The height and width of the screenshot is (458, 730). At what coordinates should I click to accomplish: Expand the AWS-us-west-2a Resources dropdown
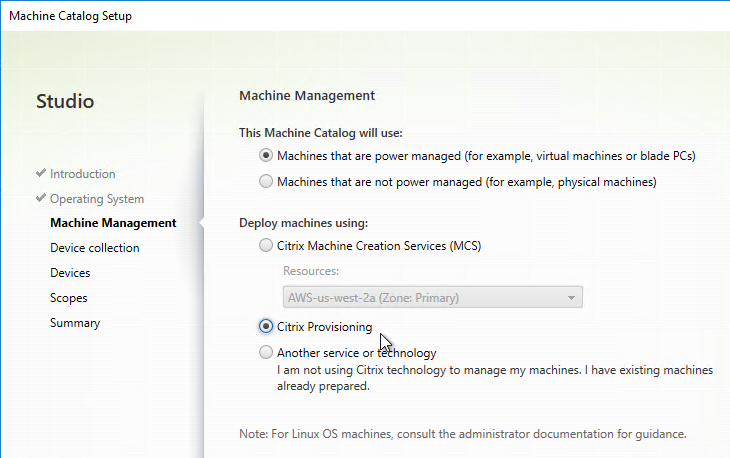tap(433, 297)
